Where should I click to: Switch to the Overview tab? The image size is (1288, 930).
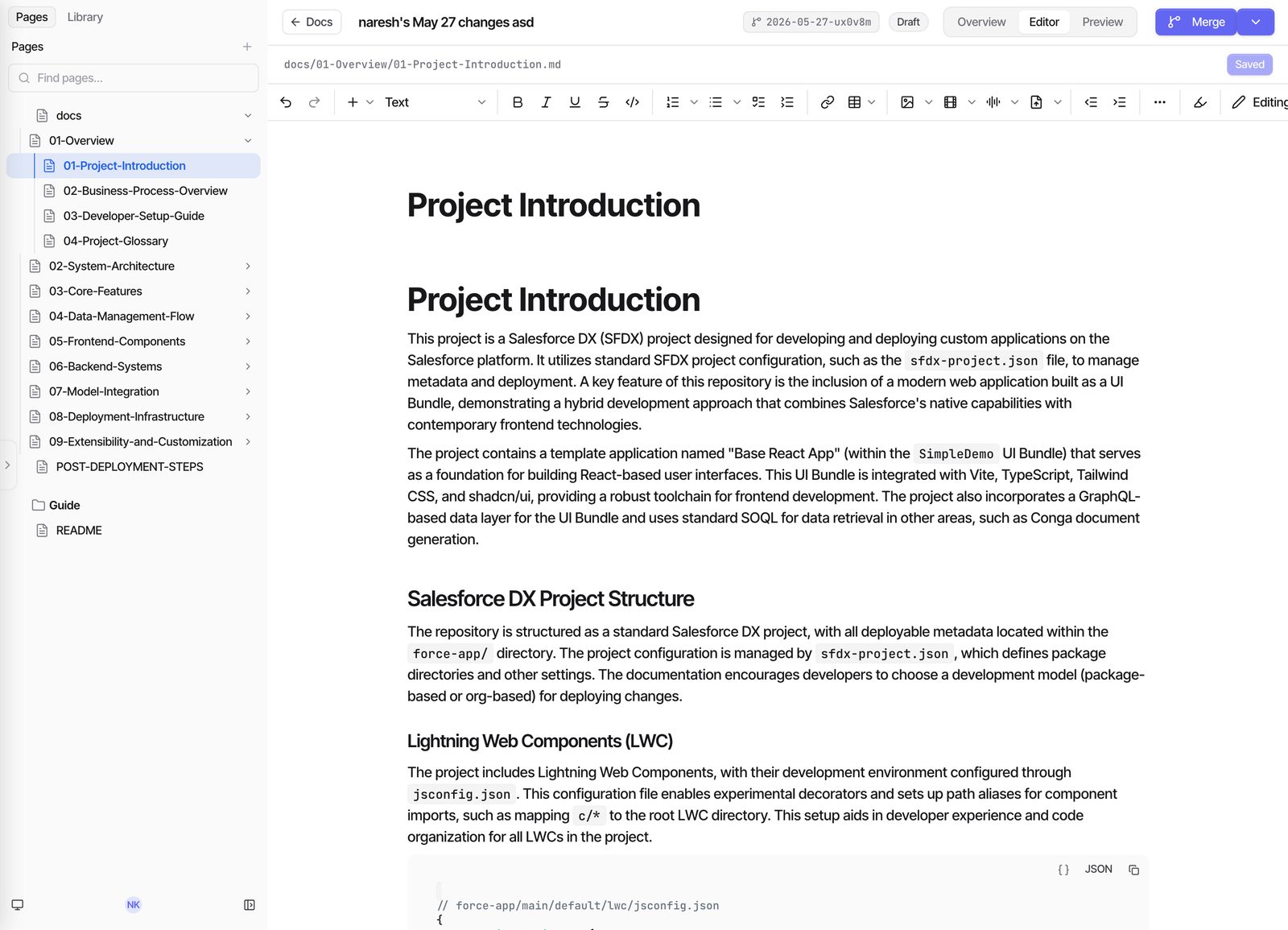[981, 23]
